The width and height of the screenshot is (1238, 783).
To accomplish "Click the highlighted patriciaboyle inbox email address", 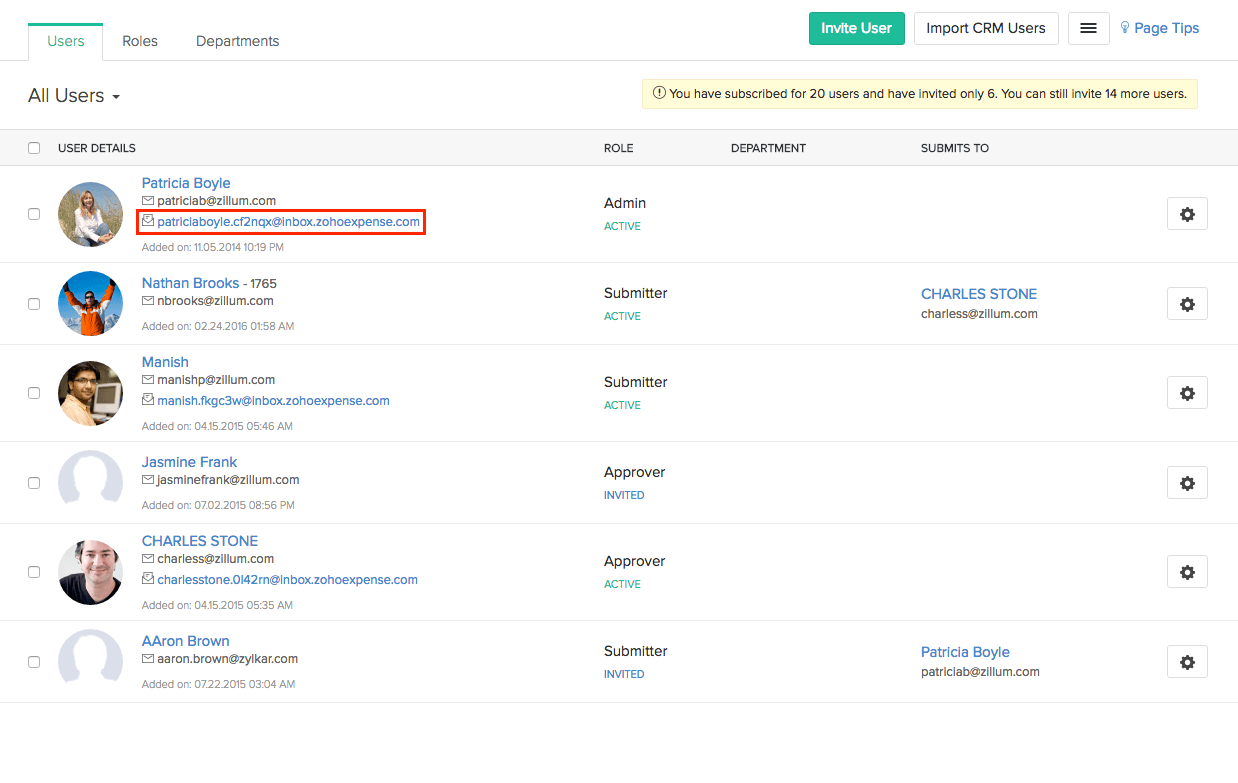I will pos(286,221).
